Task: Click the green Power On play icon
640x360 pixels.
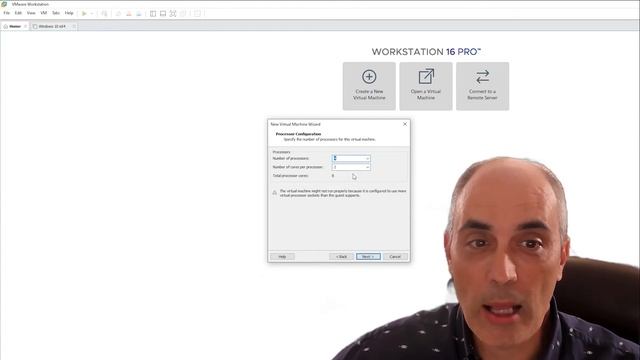Action: pos(84,13)
